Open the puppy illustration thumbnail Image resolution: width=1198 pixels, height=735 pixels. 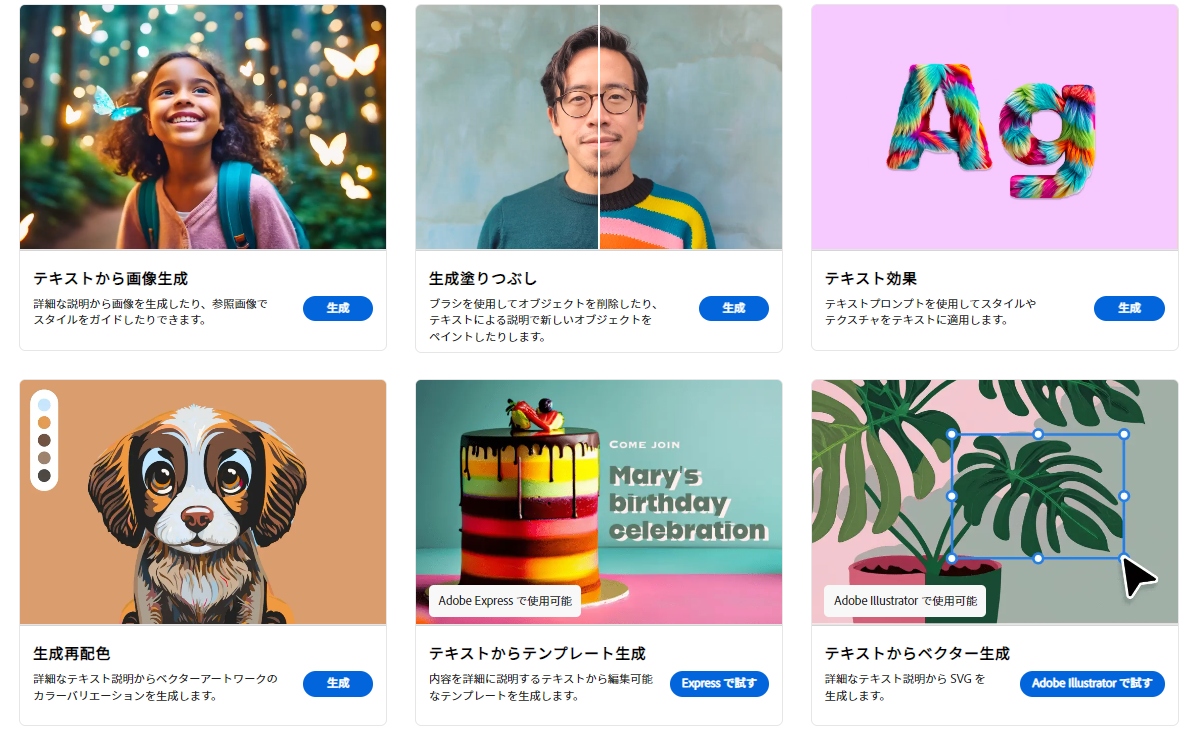pyautogui.click(x=202, y=502)
